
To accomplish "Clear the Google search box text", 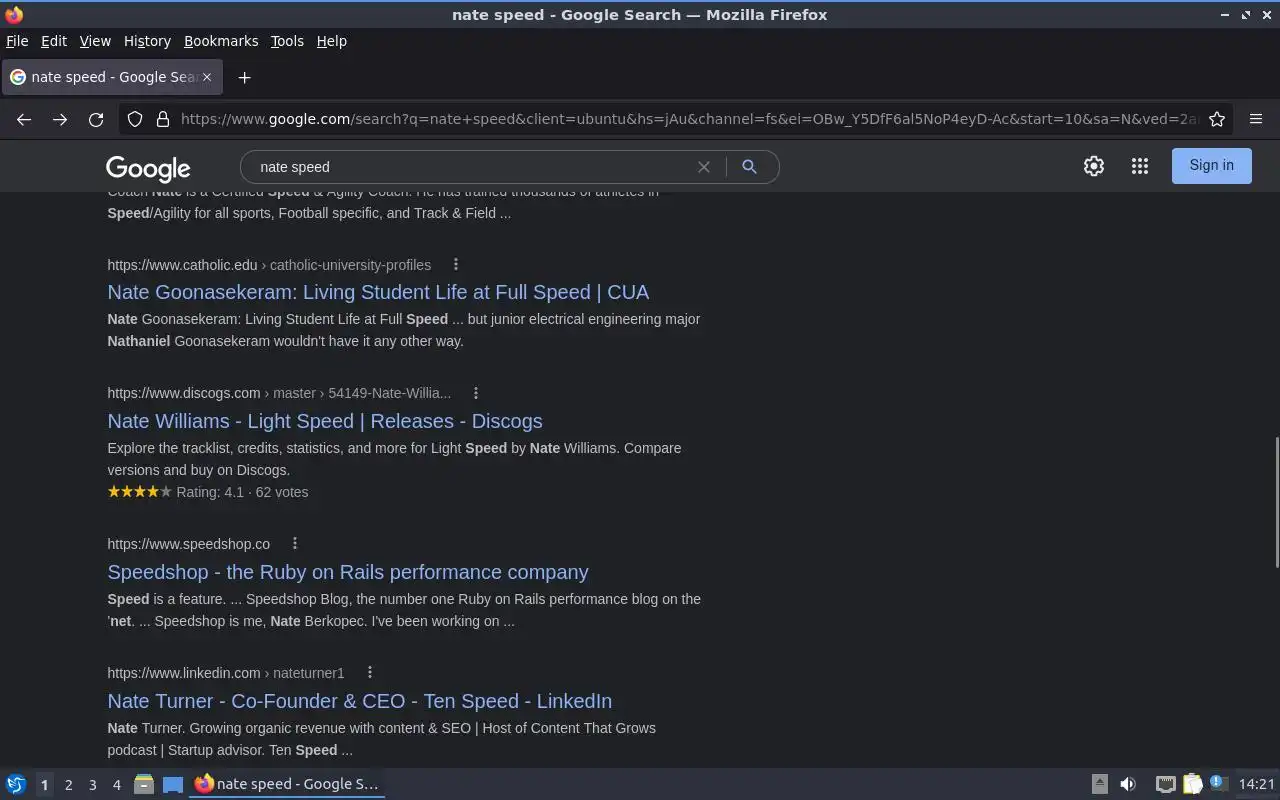I will point(704,167).
